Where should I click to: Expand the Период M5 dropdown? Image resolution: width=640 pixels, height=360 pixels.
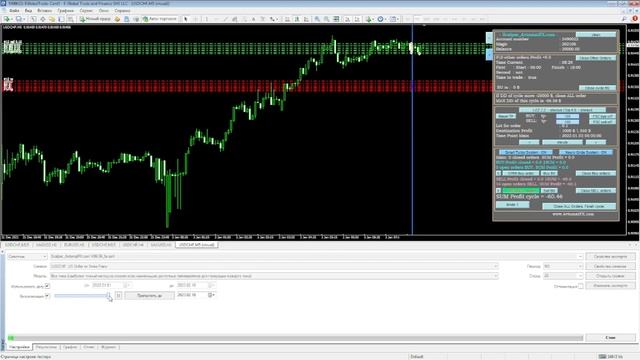[580, 266]
